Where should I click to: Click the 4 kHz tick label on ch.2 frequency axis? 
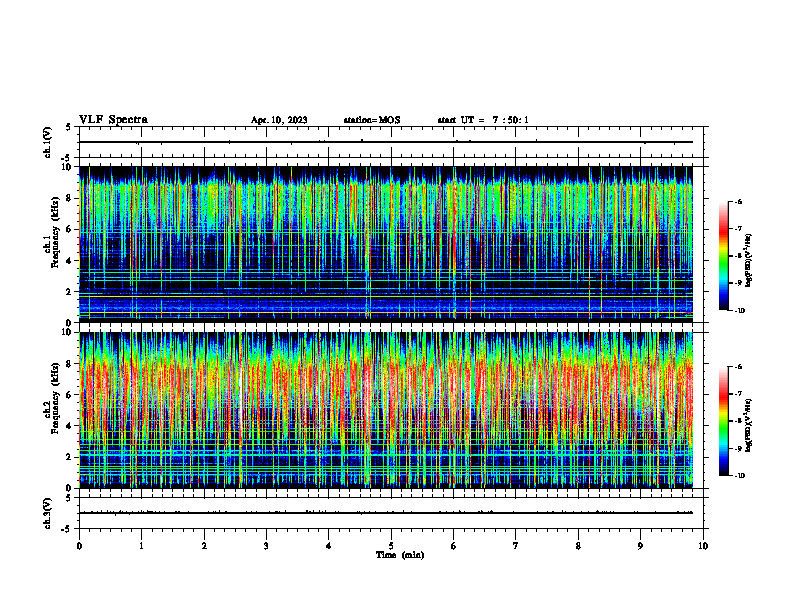point(69,426)
